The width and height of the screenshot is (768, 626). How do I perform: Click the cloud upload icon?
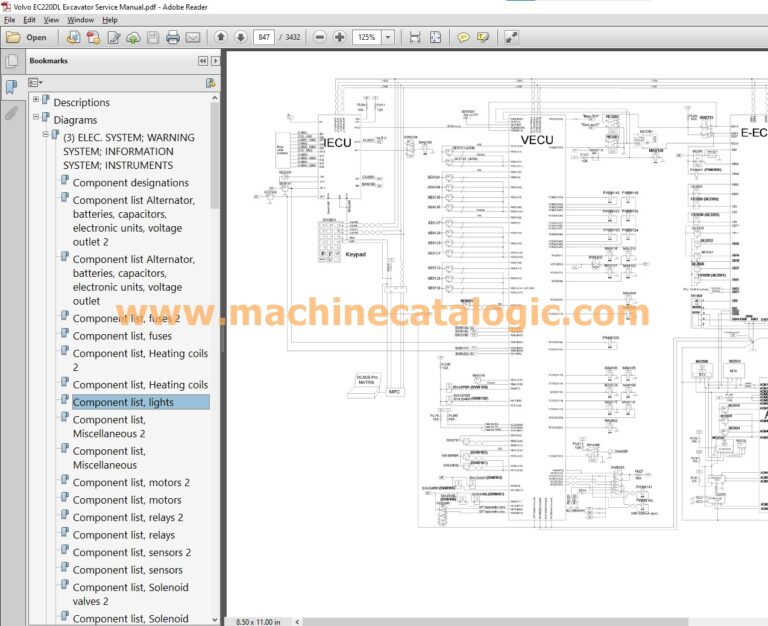(x=133, y=37)
